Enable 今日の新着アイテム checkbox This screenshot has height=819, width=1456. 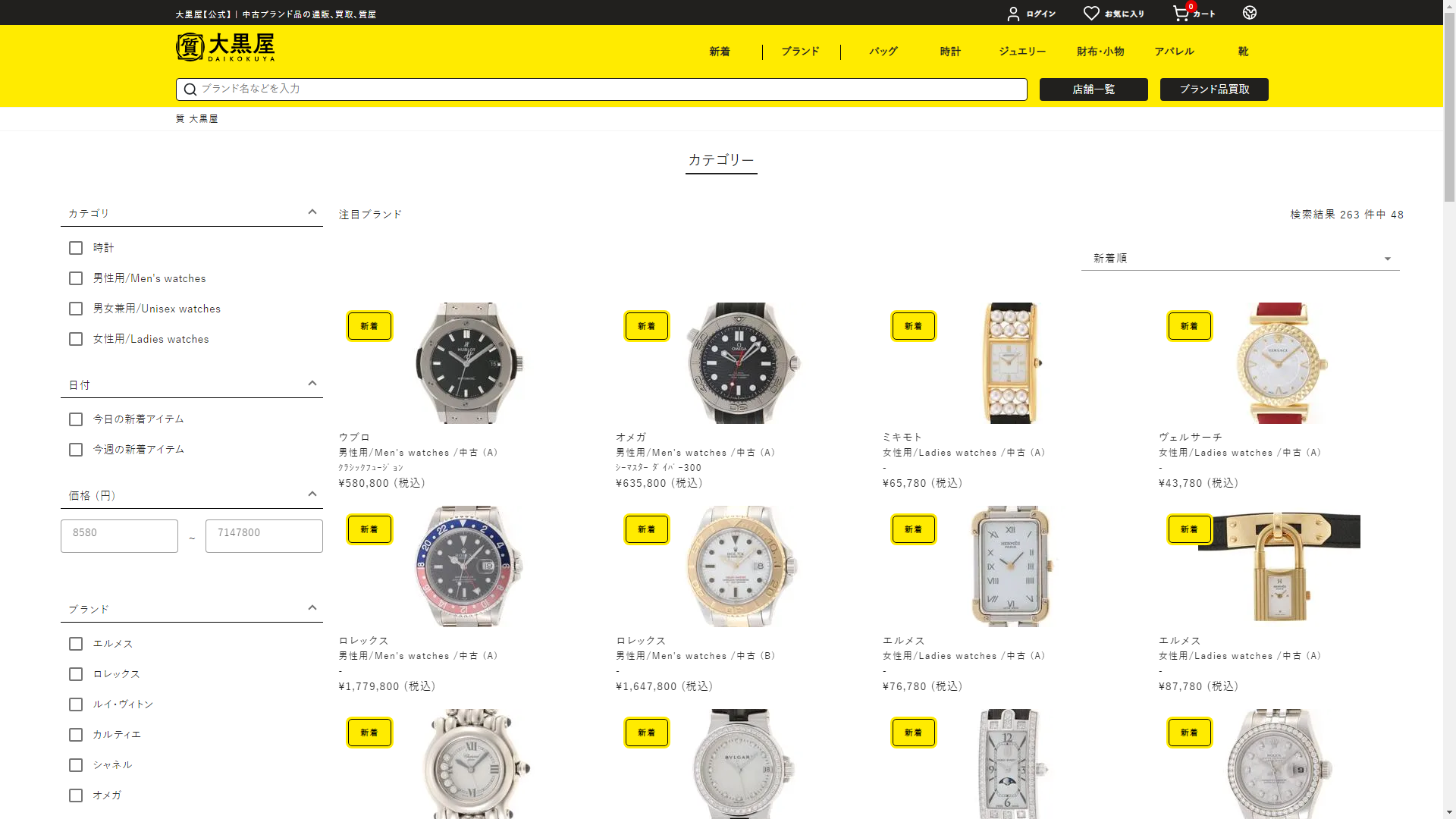coord(76,419)
